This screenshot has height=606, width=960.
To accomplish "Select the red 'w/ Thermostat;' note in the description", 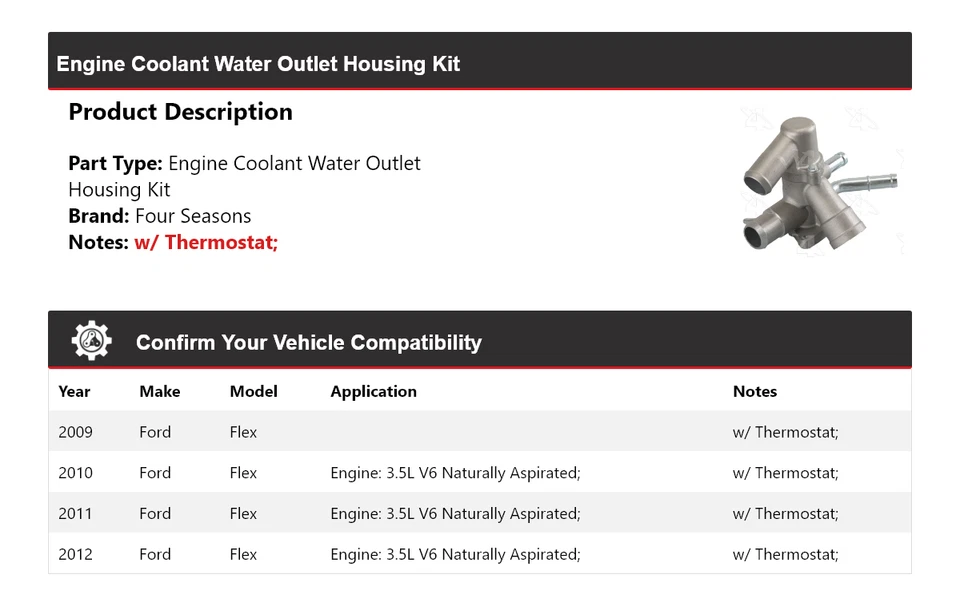I will (x=206, y=242).
